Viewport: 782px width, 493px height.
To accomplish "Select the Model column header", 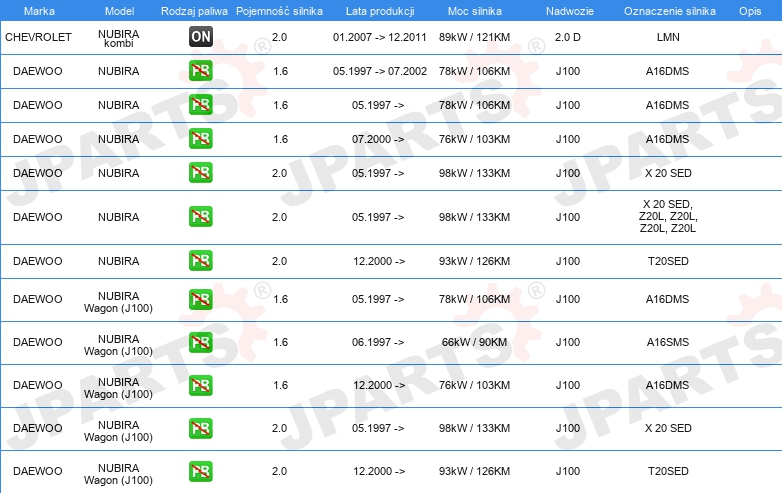I will (120, 11).
